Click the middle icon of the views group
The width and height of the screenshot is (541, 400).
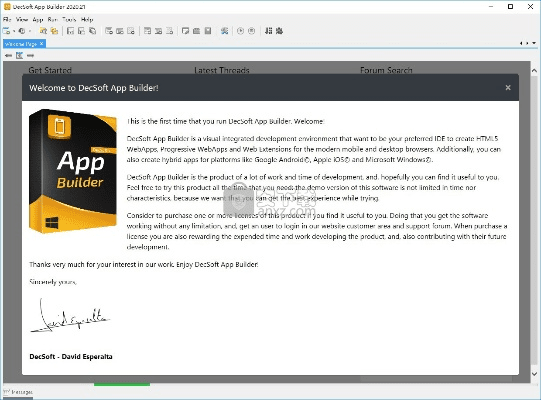coord(120,31)
